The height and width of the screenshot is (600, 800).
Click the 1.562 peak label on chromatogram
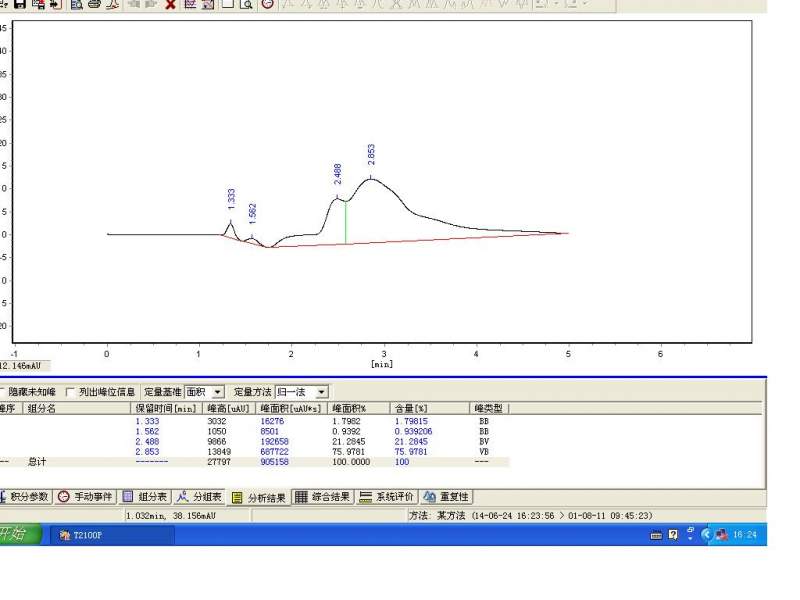click(x=252, y=214)
